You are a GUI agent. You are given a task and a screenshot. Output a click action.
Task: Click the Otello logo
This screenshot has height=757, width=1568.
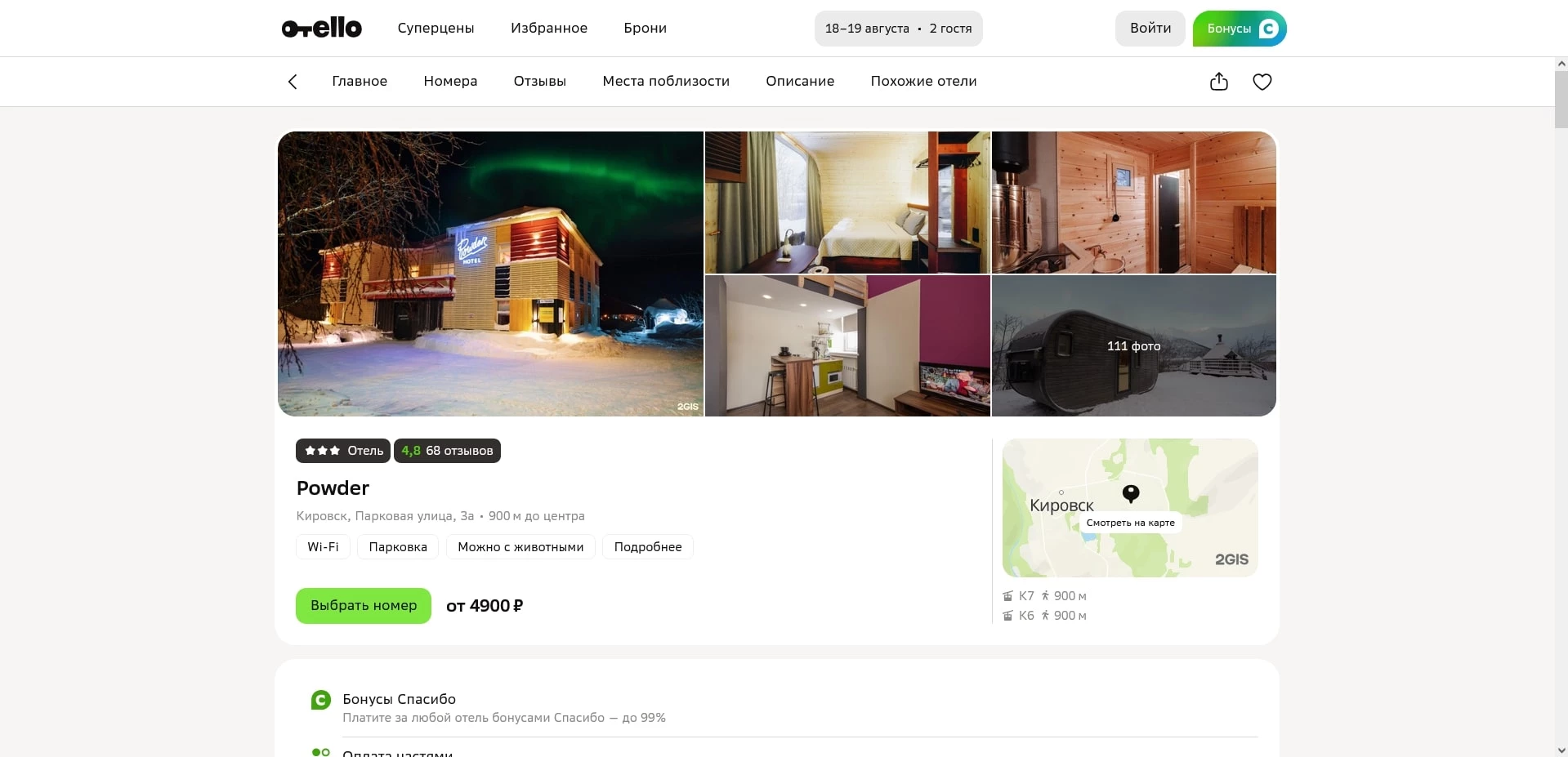[321, 28]
